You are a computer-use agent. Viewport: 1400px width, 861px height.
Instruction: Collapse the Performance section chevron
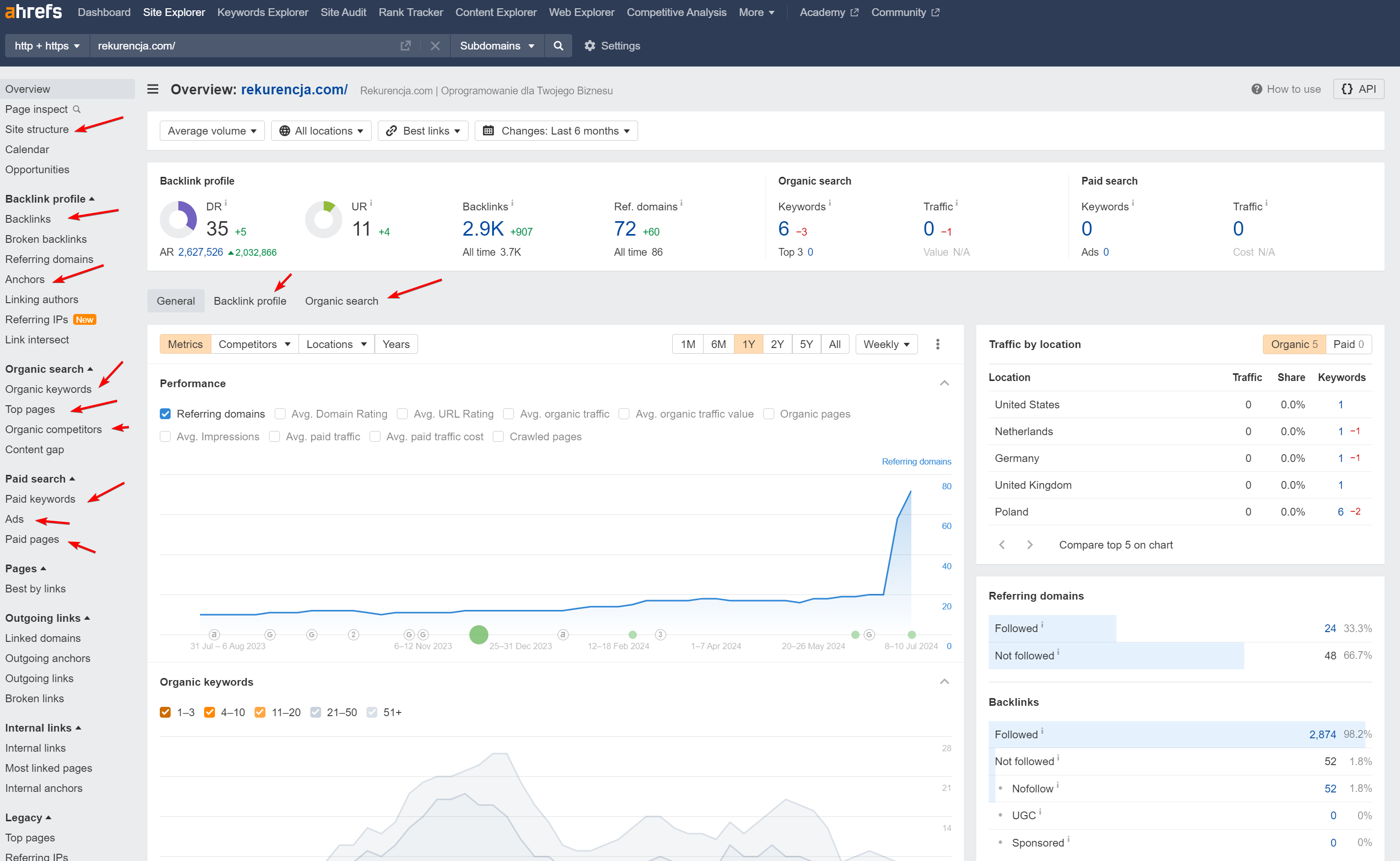(944, 383)
